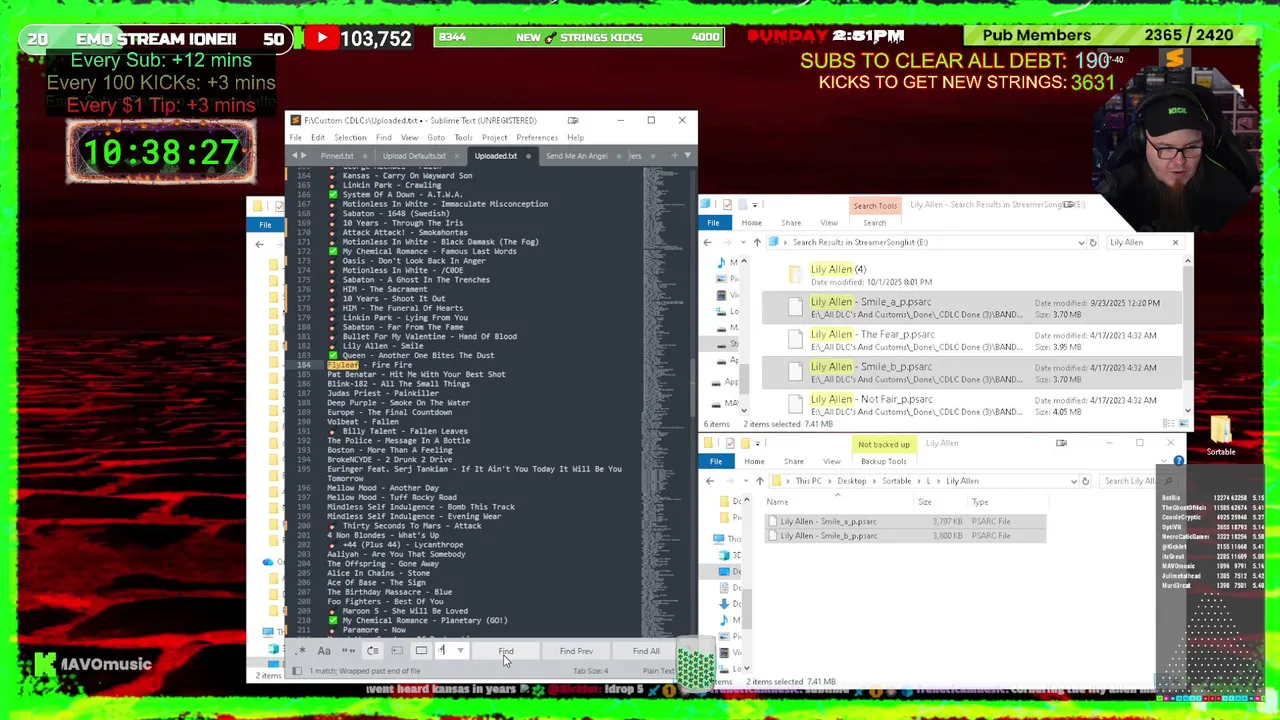Click the Find Prev button
This screenshot has height=720, width=1280.
(x=576, y=651)
